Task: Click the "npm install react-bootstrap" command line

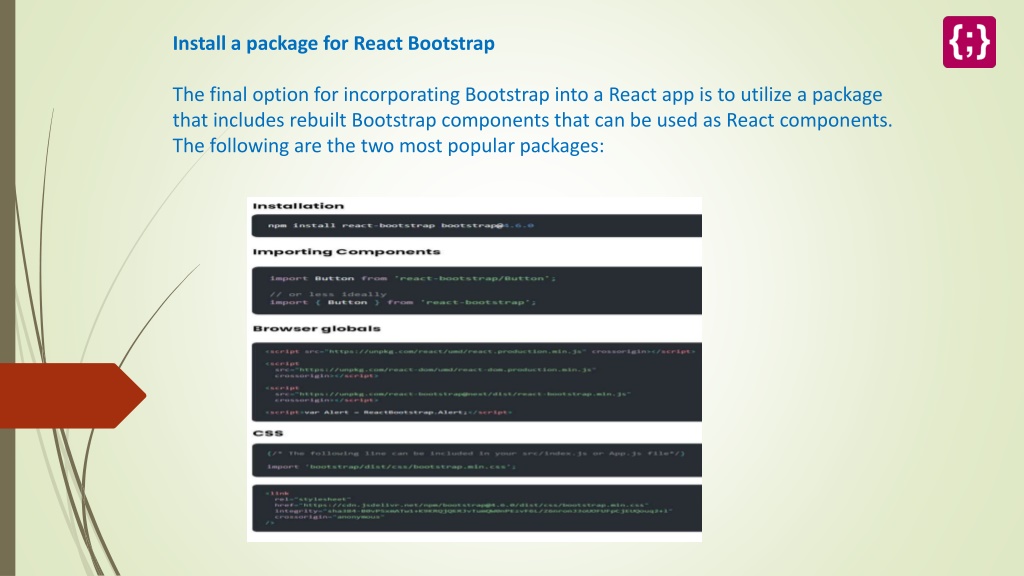Action: [400, 225]
